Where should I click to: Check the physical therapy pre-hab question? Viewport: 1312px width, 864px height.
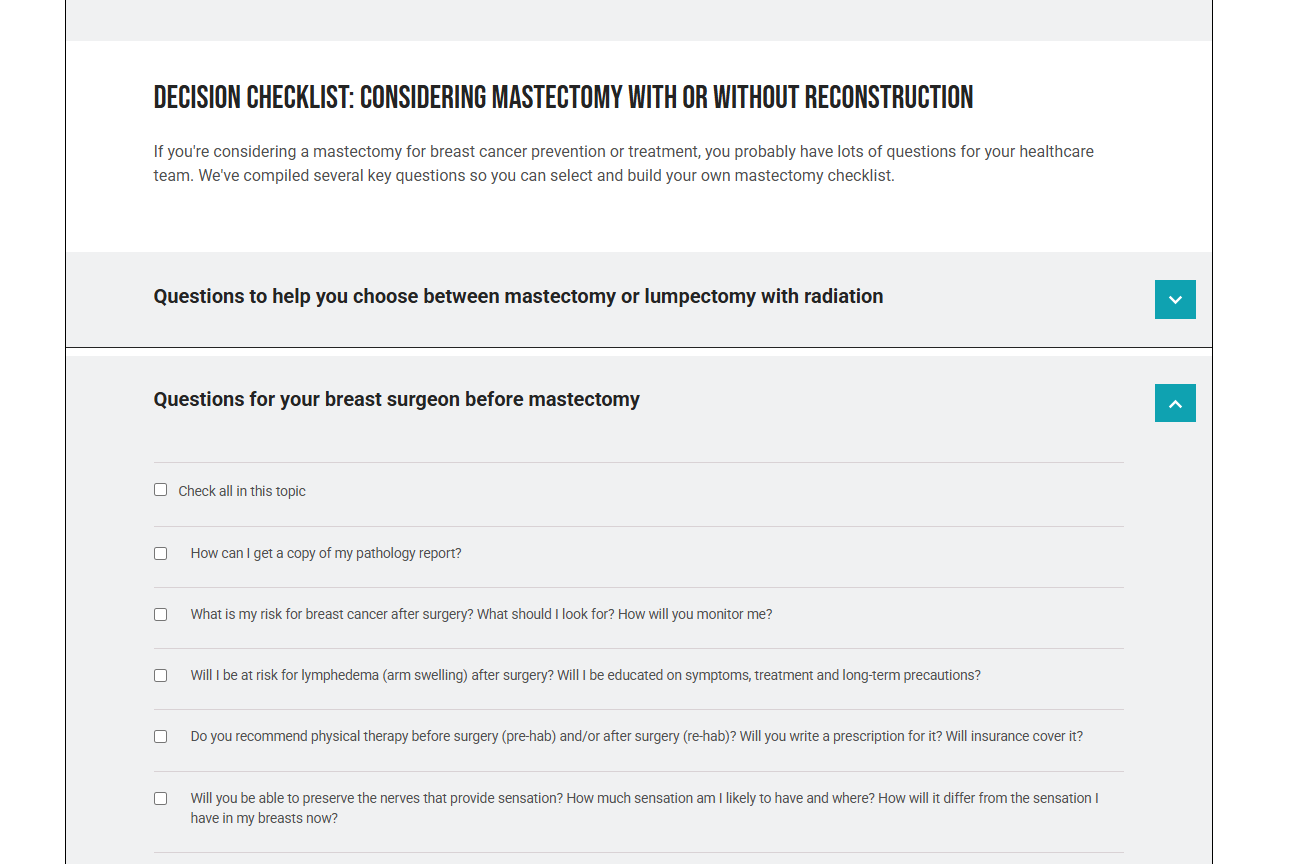point(160,735)
